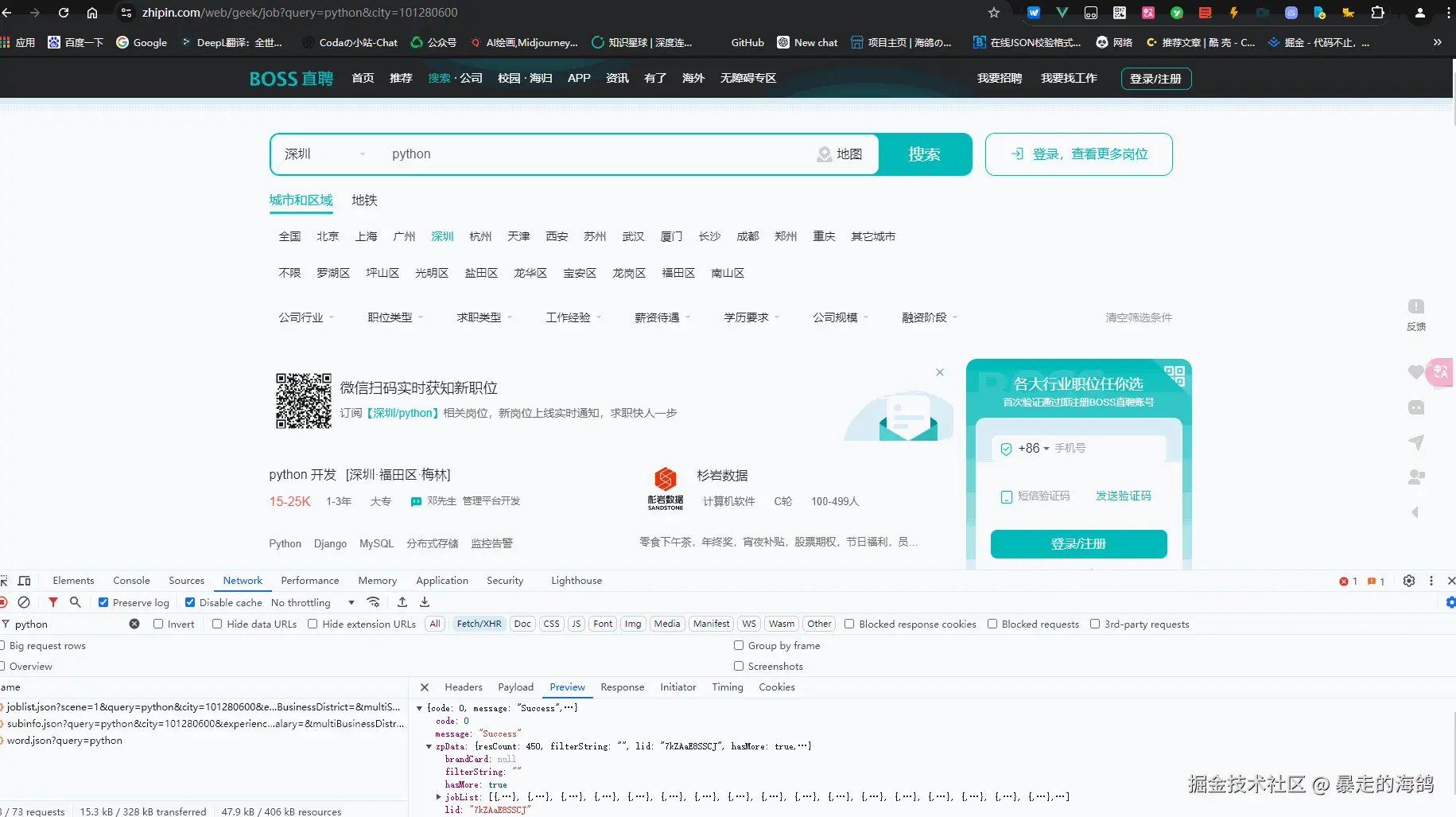
Task: Click the 登录，查看更多岗位 button
Action: coord(1078,154)
